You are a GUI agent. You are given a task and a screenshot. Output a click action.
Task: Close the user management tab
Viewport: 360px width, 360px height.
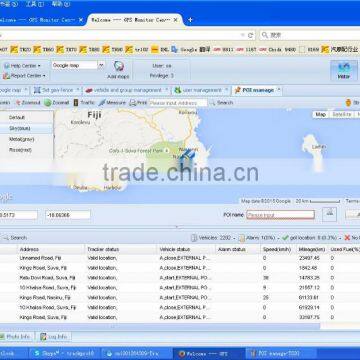pos(226,90)
